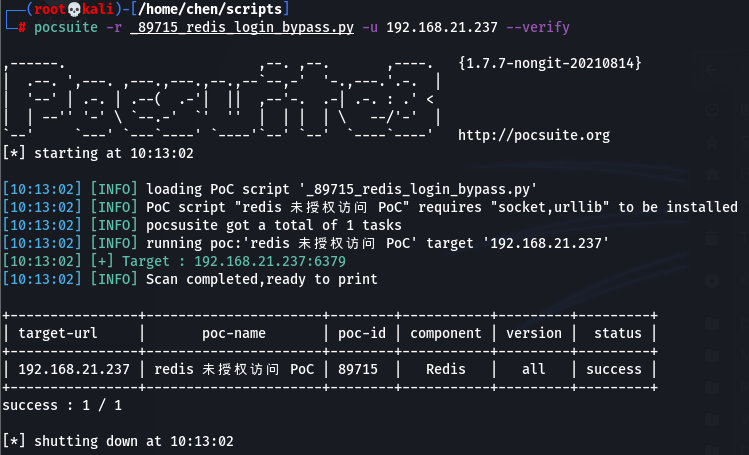Viewport: 749px width, 455px height.
Task: Select the pocsuite command word
Action: click(66, 27)
